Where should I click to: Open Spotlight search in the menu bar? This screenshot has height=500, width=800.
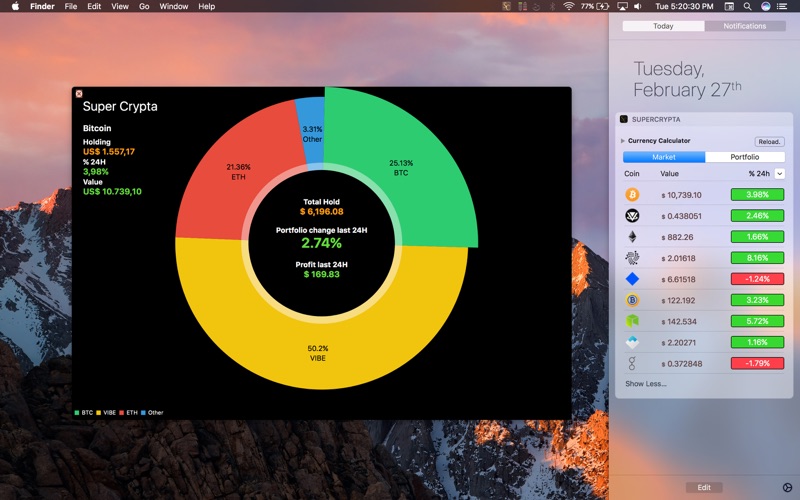click(x=747, y=6)
